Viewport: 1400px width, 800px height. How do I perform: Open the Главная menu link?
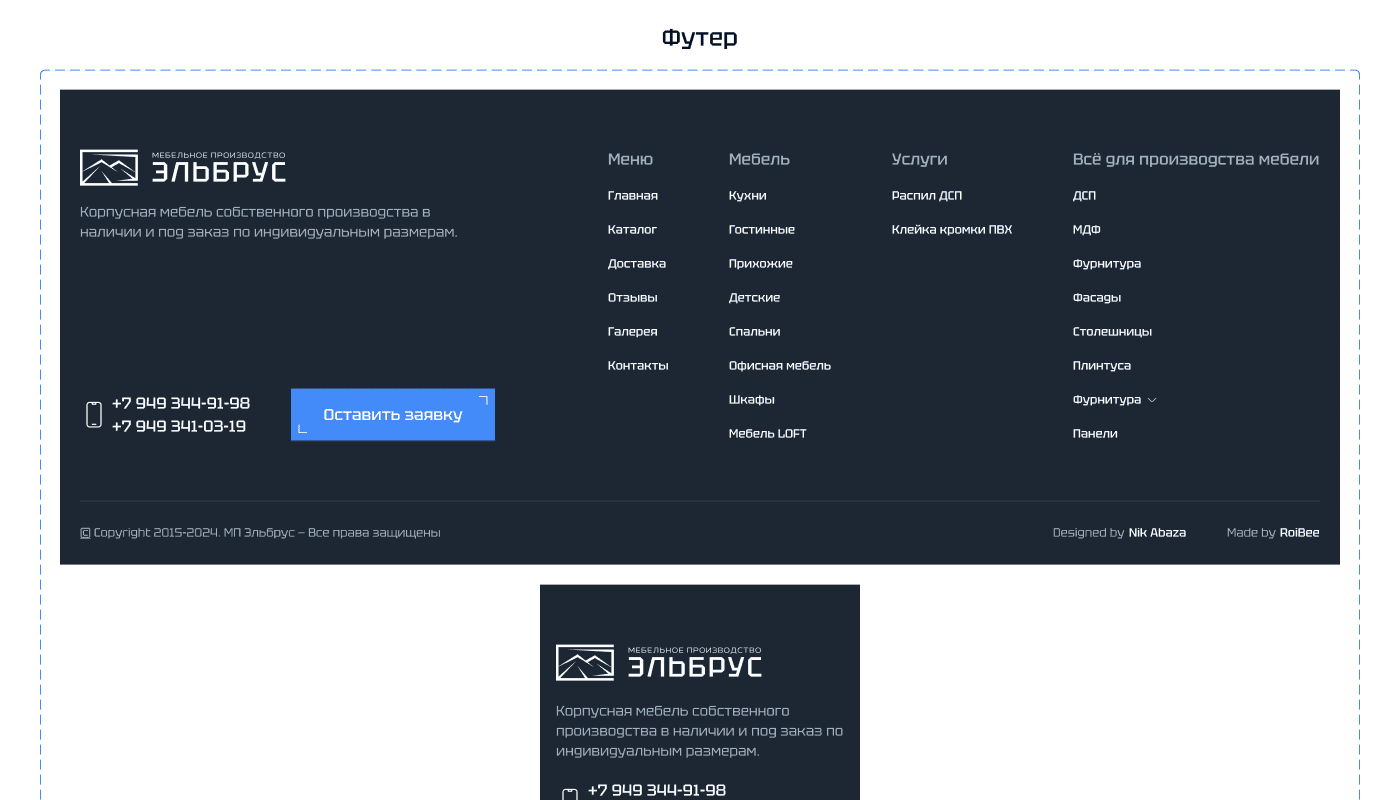tap(633, 196)
